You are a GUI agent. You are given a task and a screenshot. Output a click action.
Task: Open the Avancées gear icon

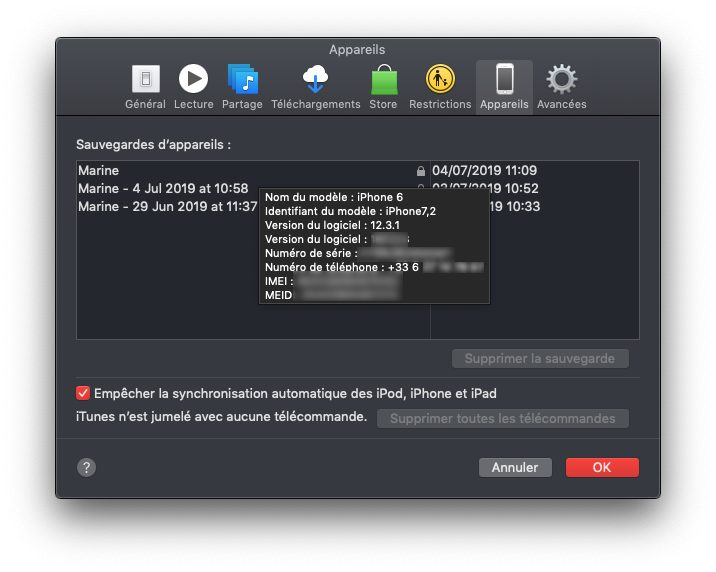pyautogui.click(x=561, y=79)
